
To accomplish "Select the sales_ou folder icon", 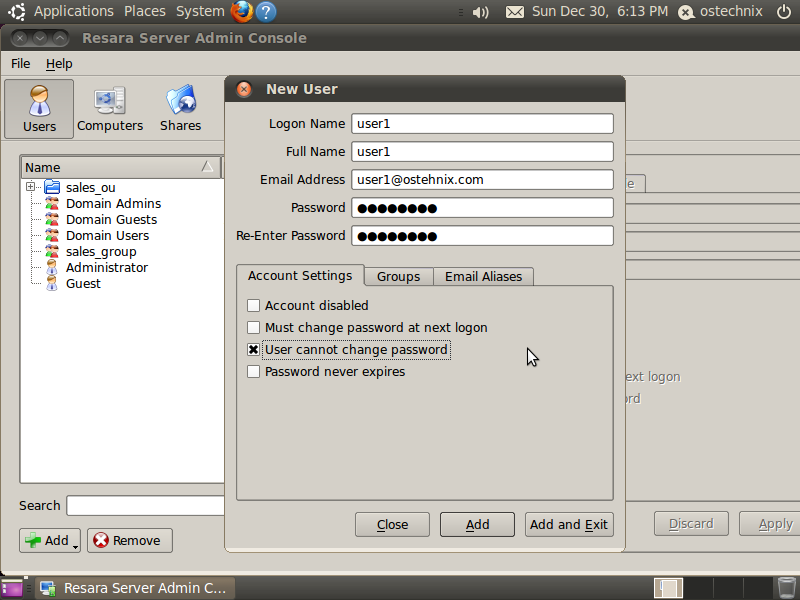I will tap(52, 187).
